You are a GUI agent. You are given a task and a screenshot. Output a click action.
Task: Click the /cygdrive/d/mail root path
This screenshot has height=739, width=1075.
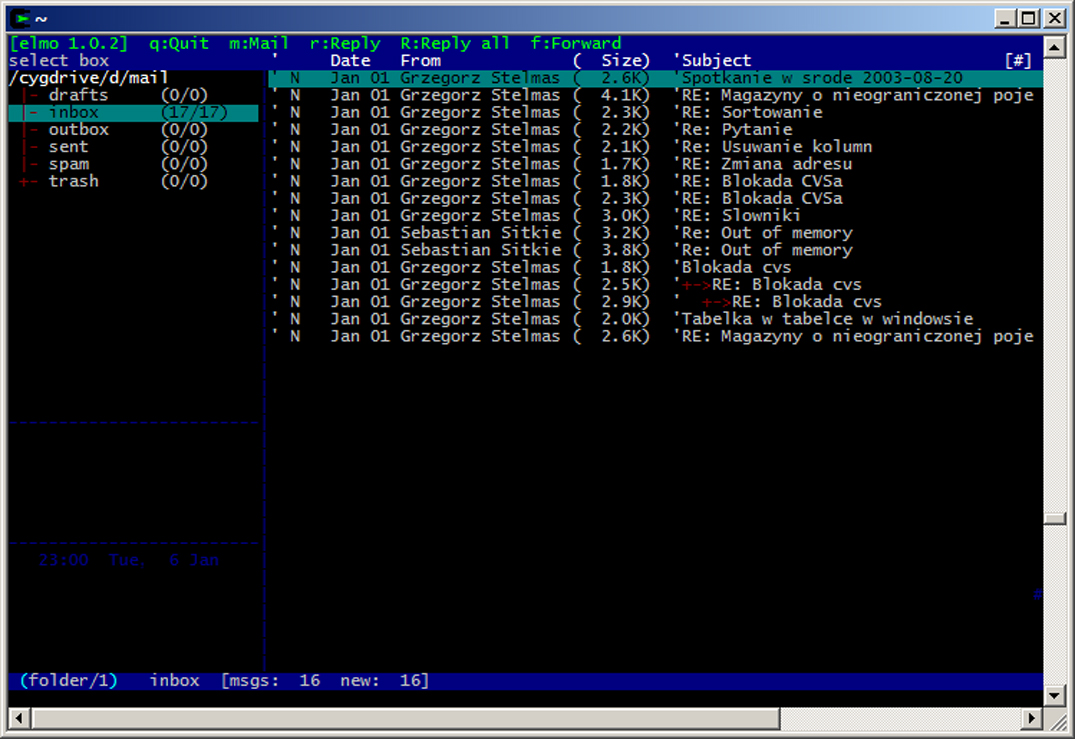coord(88,77)
